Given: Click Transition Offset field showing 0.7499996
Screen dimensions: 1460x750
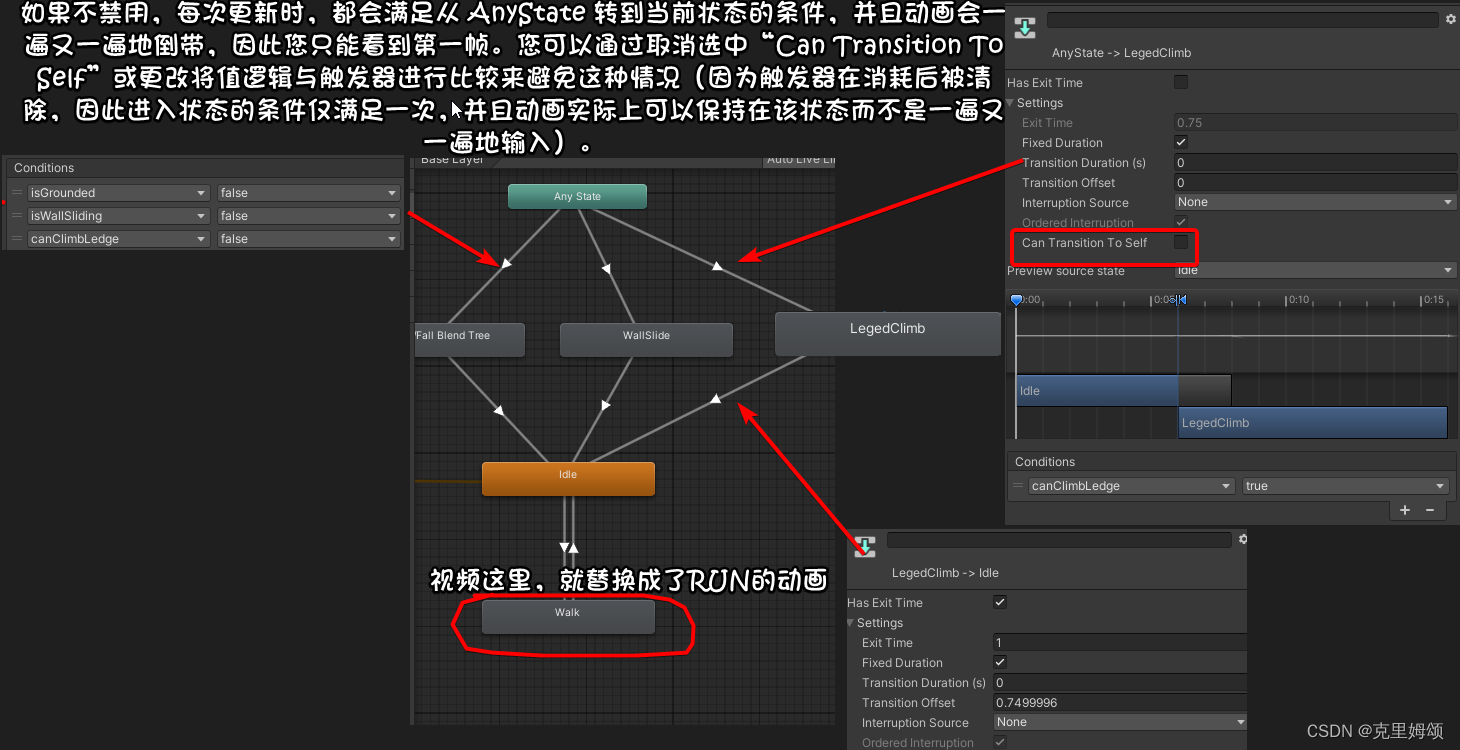Looking at the screenshot, I should pos(1121,702).
